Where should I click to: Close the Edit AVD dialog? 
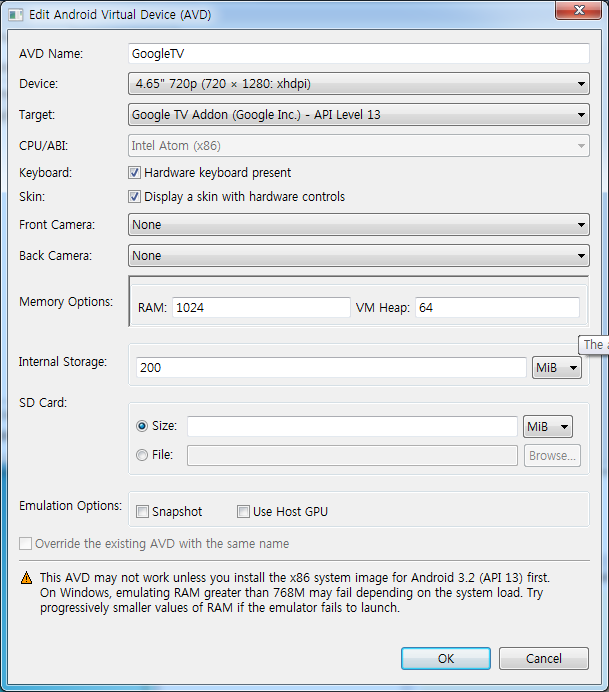tap(579, 10)
